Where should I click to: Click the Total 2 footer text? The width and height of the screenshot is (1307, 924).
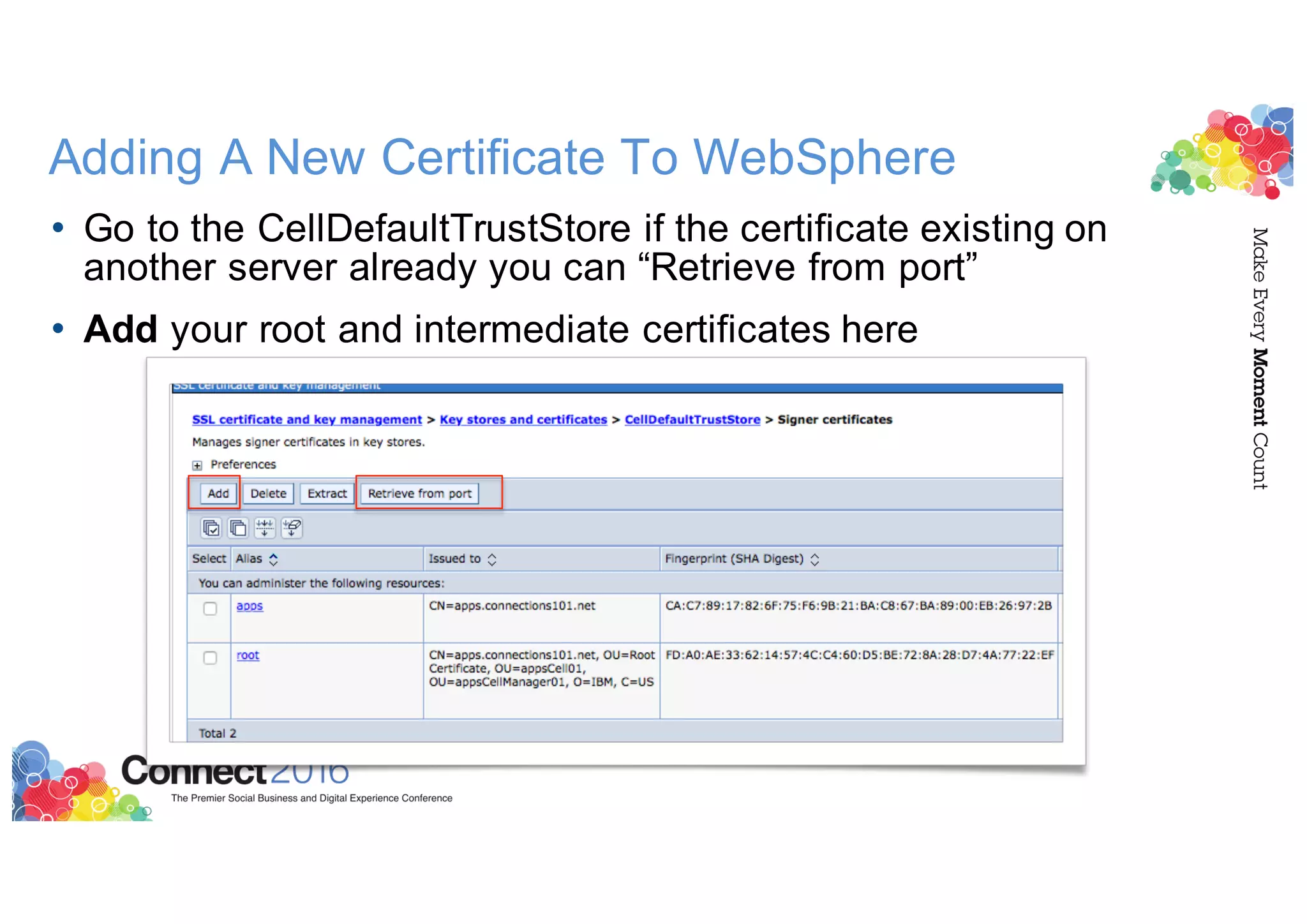217,734
